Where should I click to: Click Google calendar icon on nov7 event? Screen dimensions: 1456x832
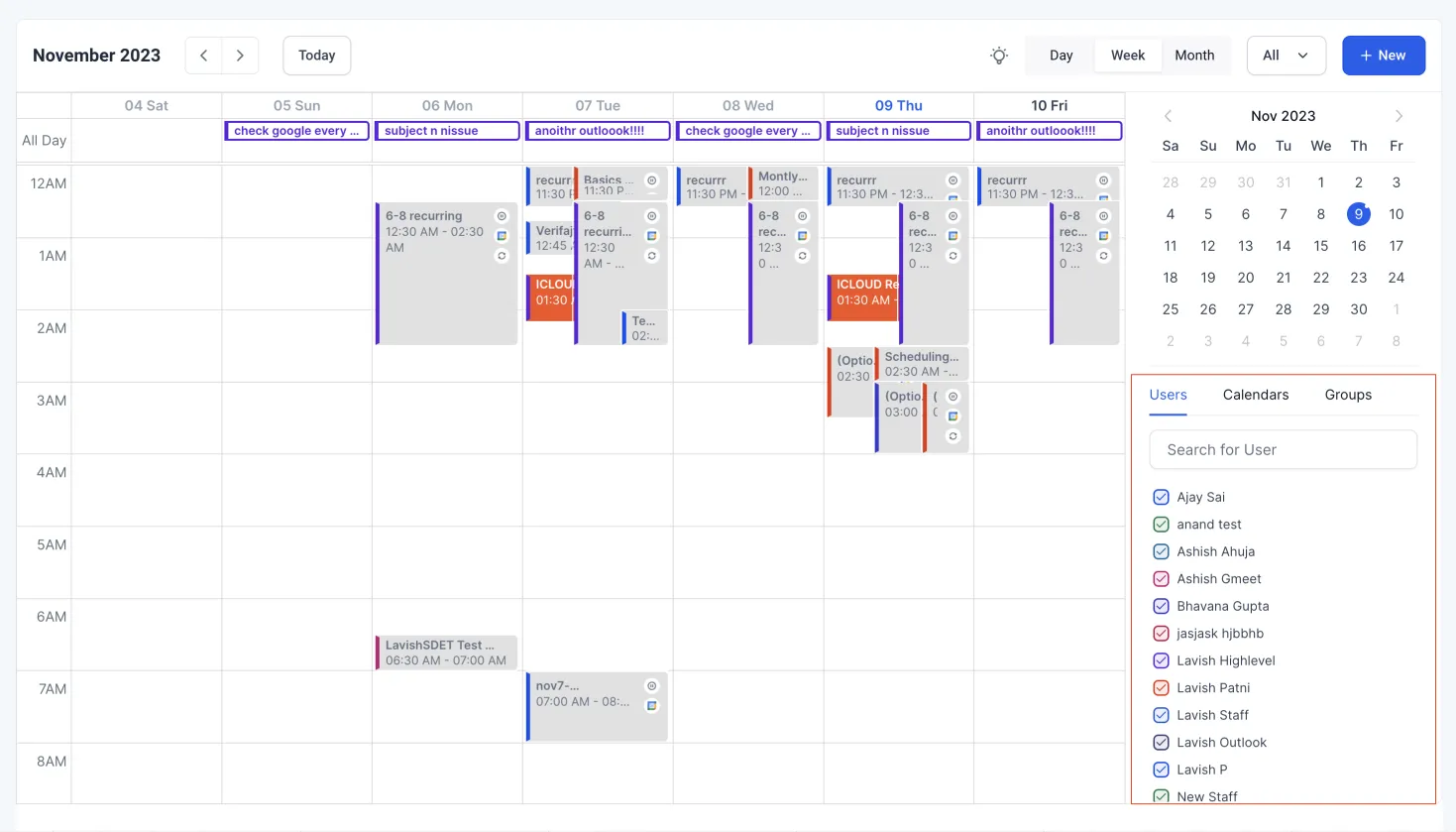tap(652, 706)
